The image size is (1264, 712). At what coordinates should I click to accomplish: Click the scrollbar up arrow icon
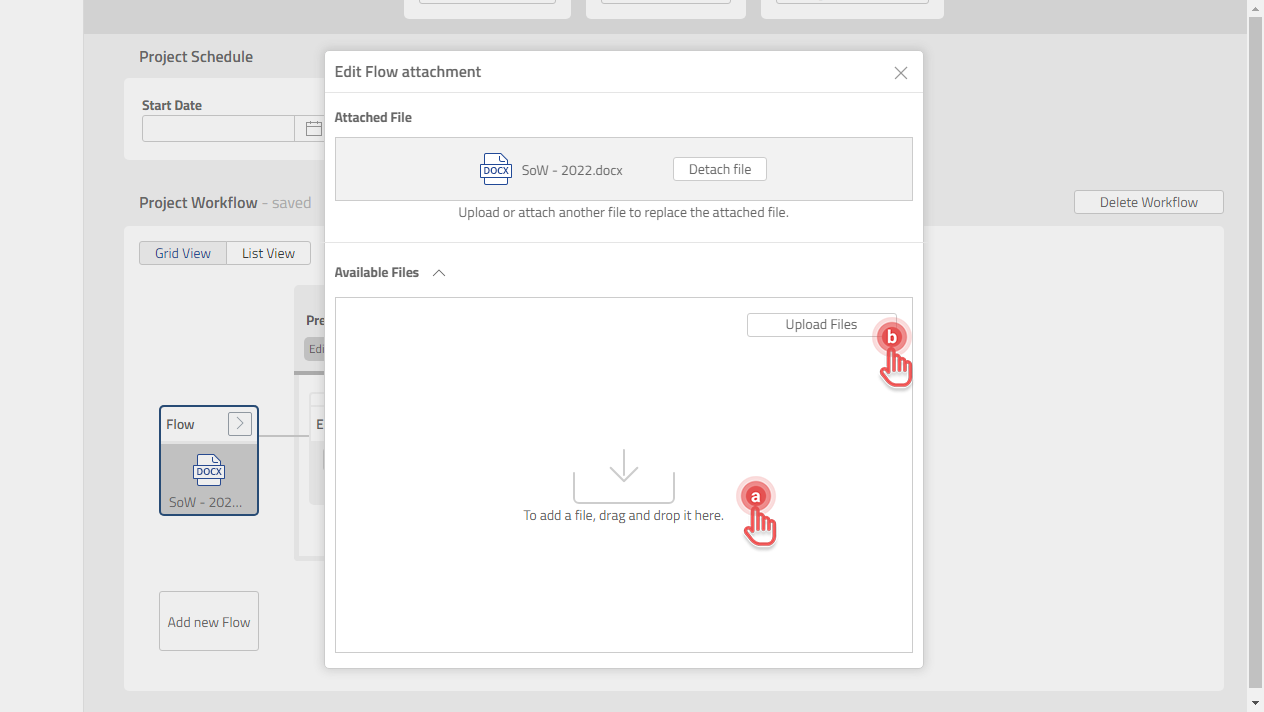point(1256,8)
